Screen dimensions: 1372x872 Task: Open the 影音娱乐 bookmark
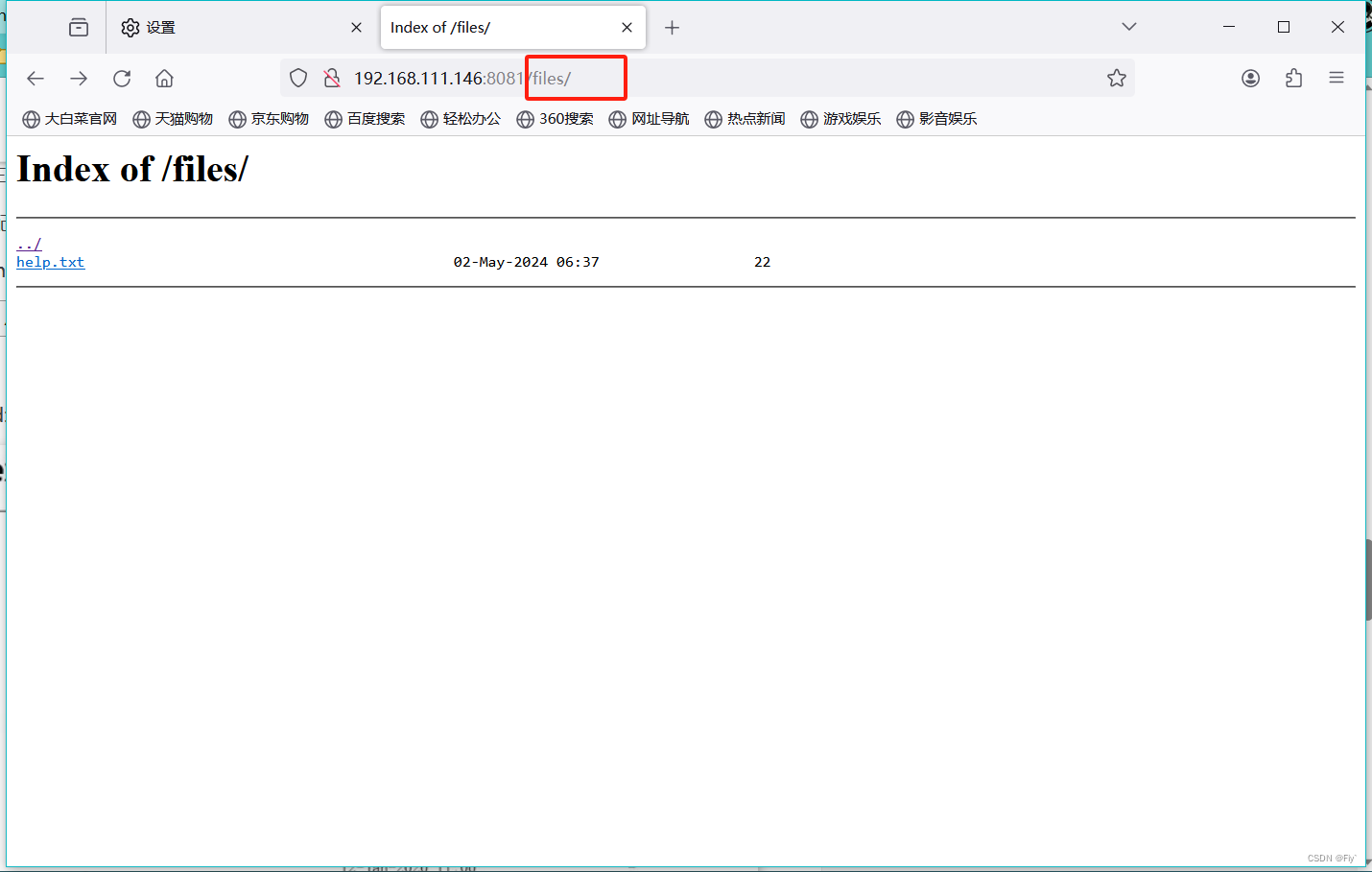[x=937, y=119]
